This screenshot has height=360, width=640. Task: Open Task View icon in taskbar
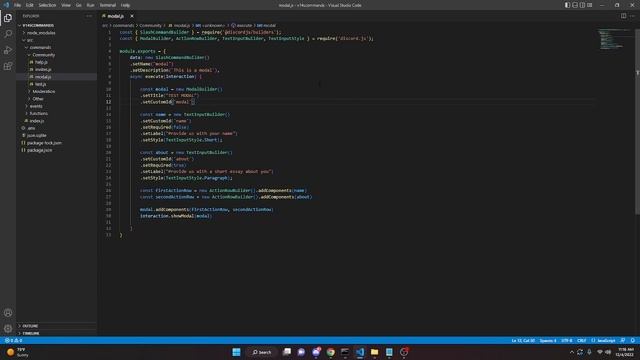[287, 352]
